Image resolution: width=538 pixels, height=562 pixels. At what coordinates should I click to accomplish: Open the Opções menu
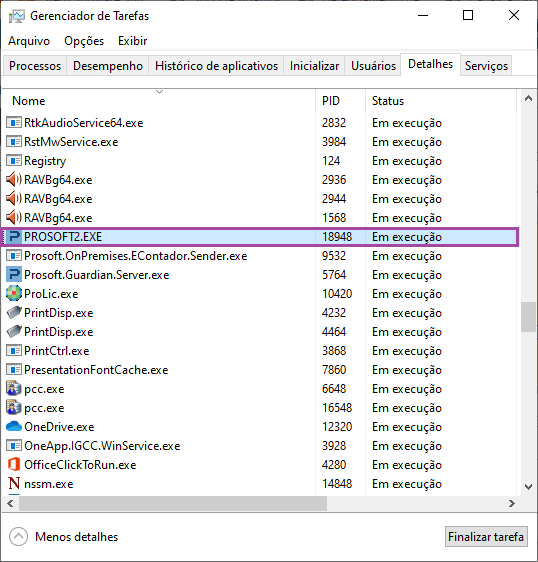tap(84, 41)
